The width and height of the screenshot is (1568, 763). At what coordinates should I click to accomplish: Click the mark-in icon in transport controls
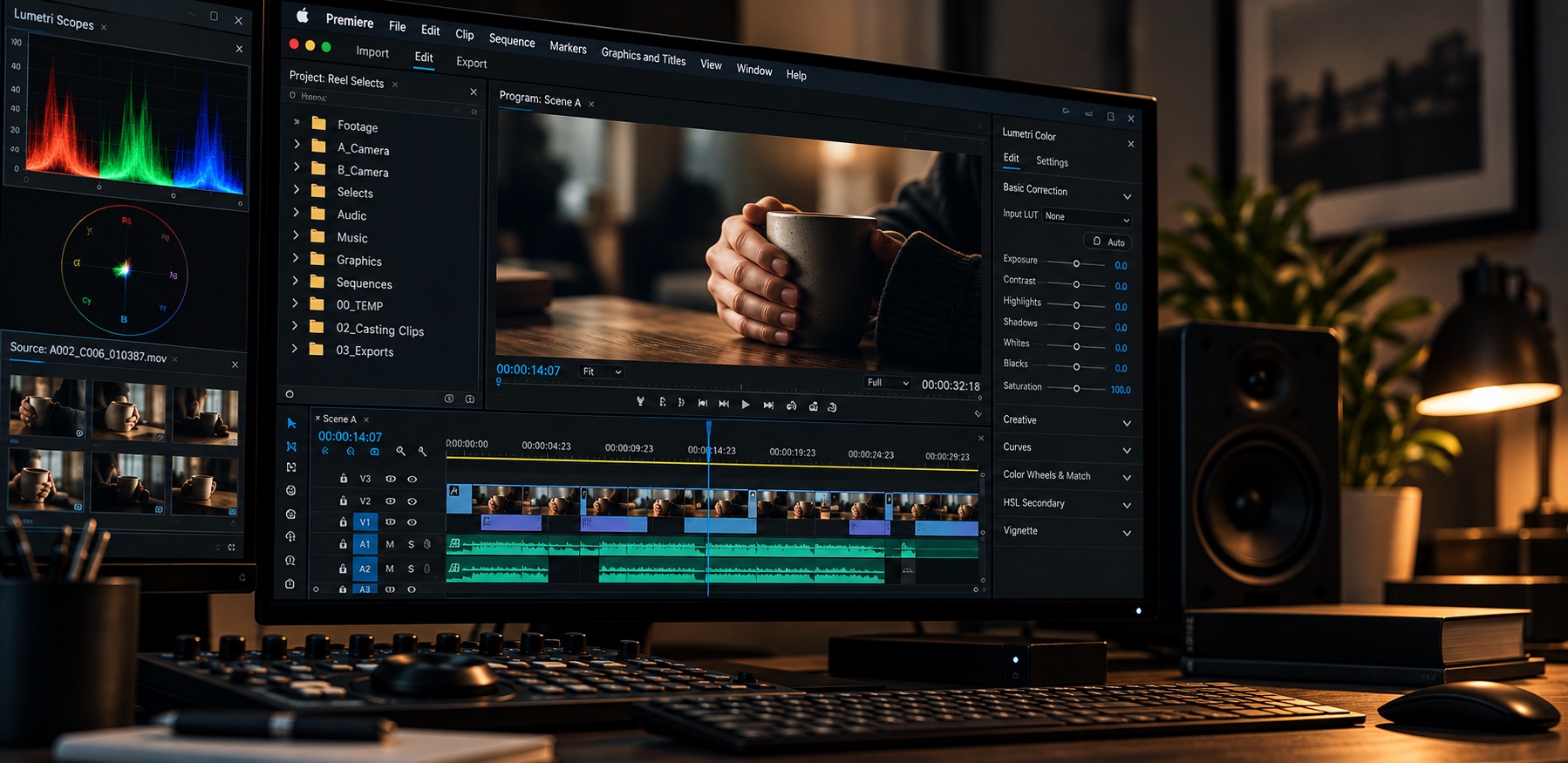pyautogui.click(x=662, y=402)
